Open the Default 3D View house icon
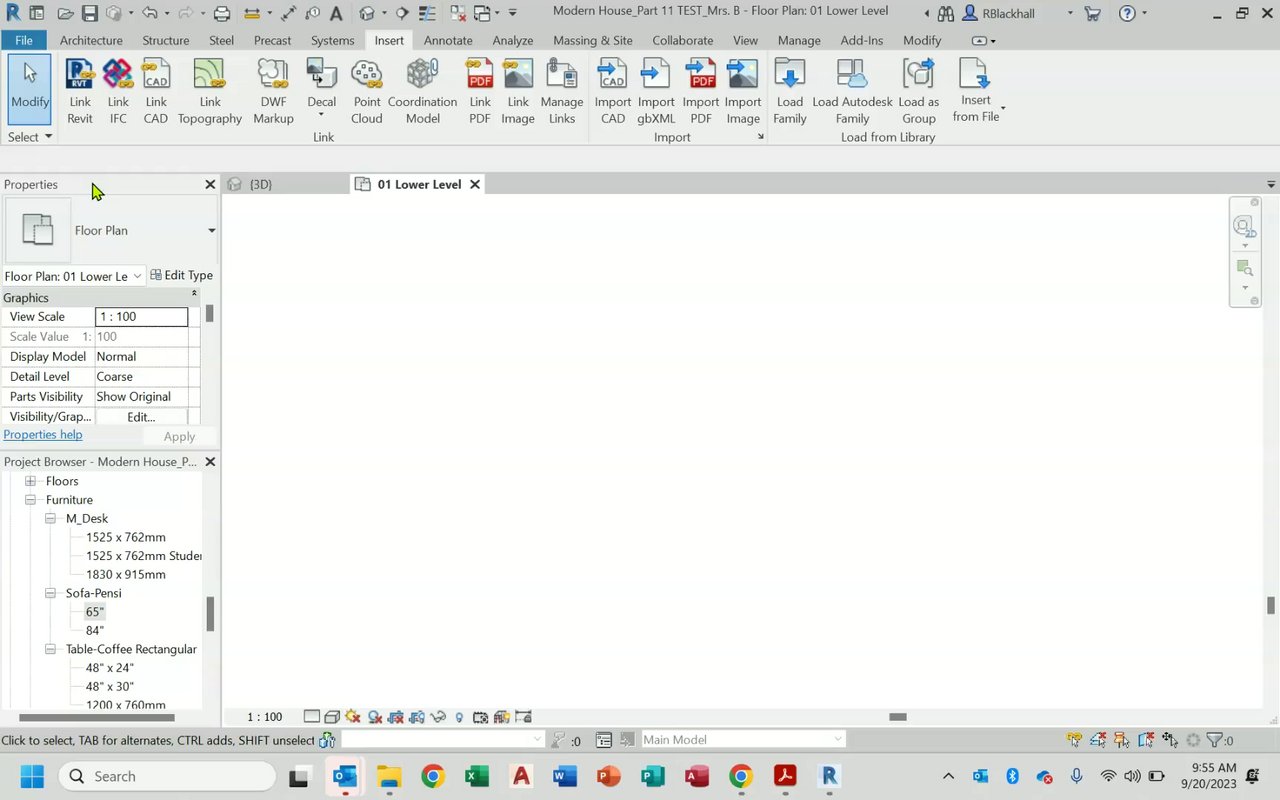Image resolution: width=1280 pixels, height=800 pixels. 367,13
